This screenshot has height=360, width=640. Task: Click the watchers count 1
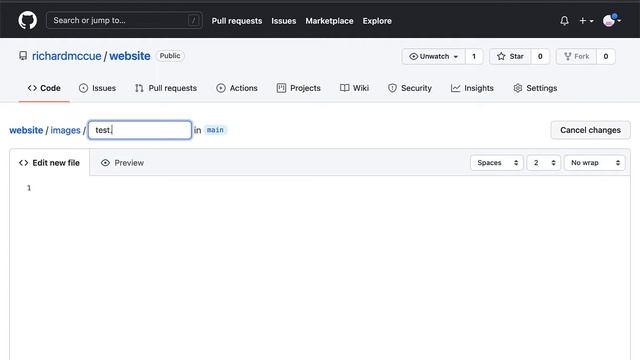pos(474,56)
